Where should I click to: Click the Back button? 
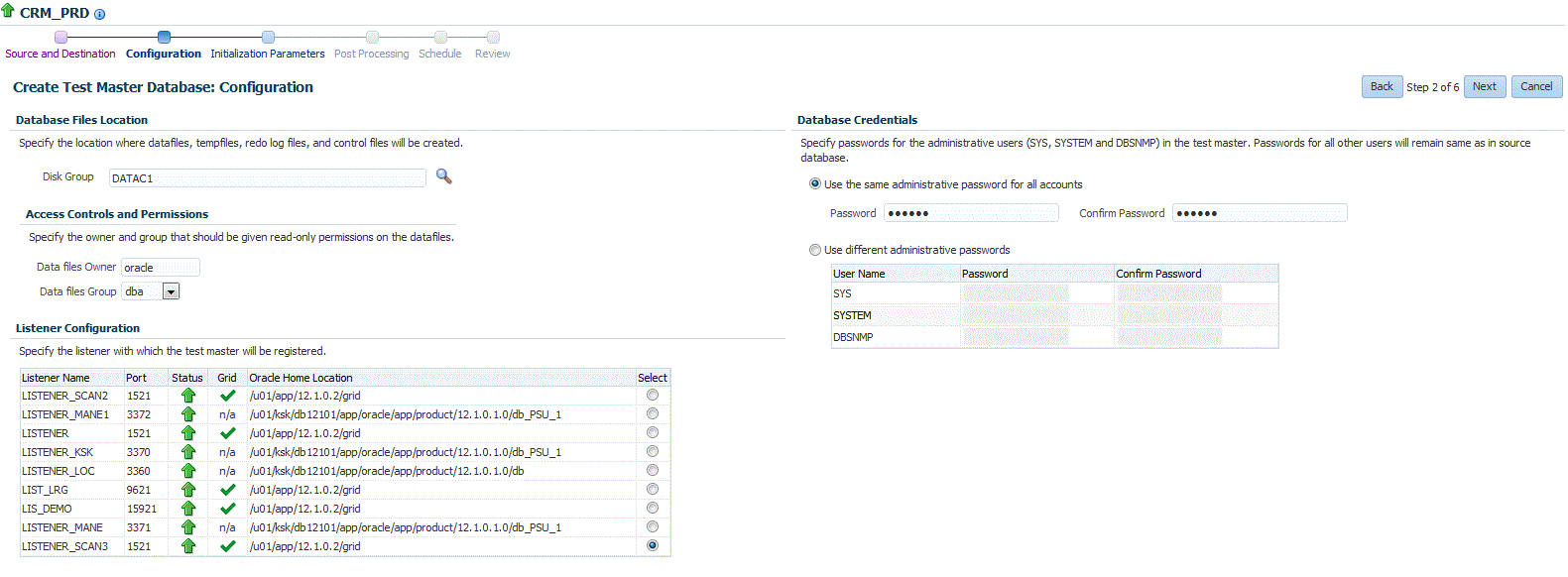tap(1382, 86)
